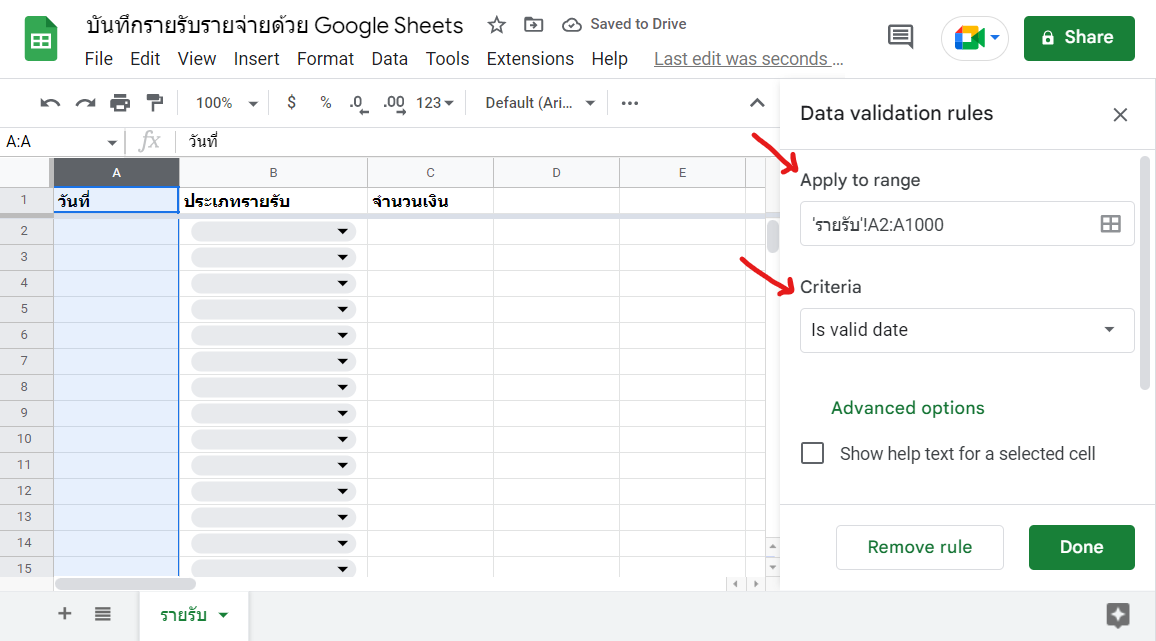
Task: Open the dropdown in cell B5
Action: coord(343,309)
